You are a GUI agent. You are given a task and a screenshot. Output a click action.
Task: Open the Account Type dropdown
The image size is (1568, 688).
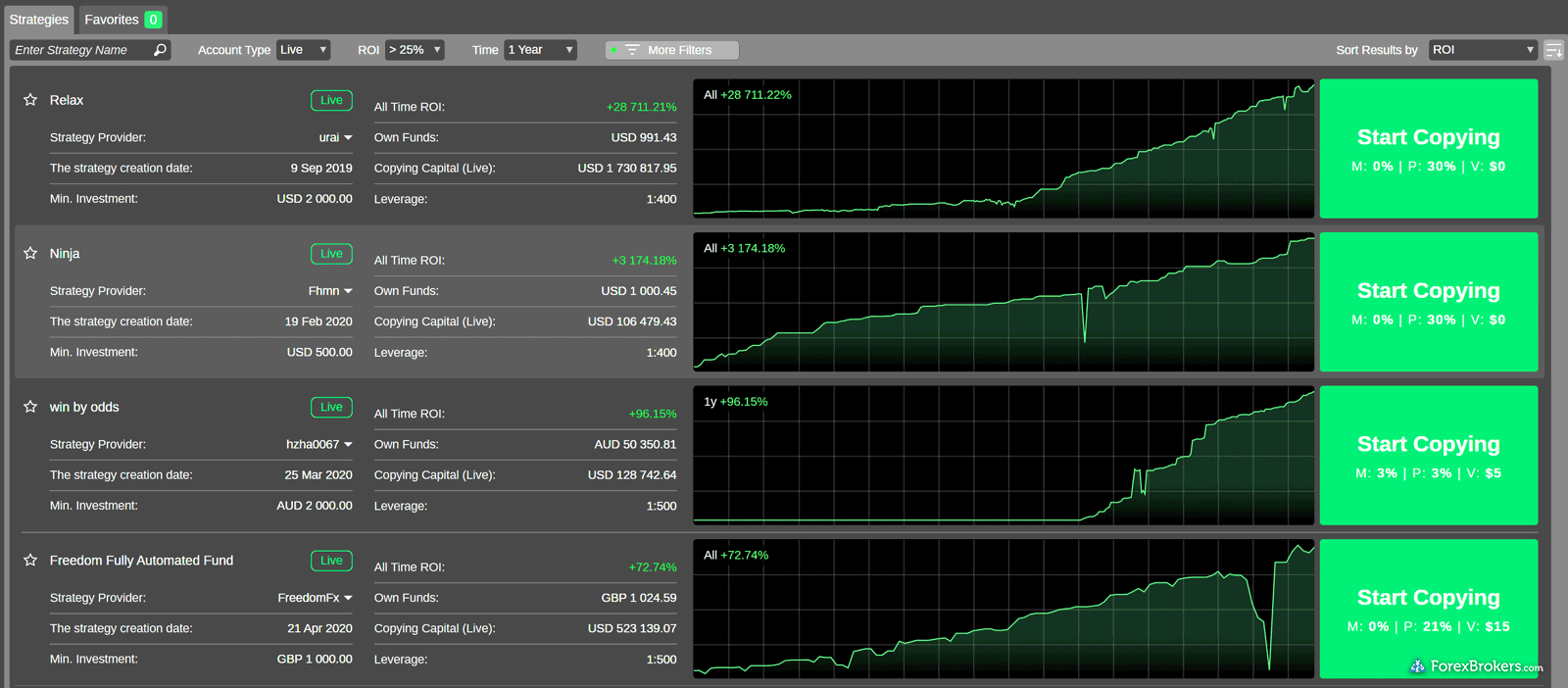303,50
